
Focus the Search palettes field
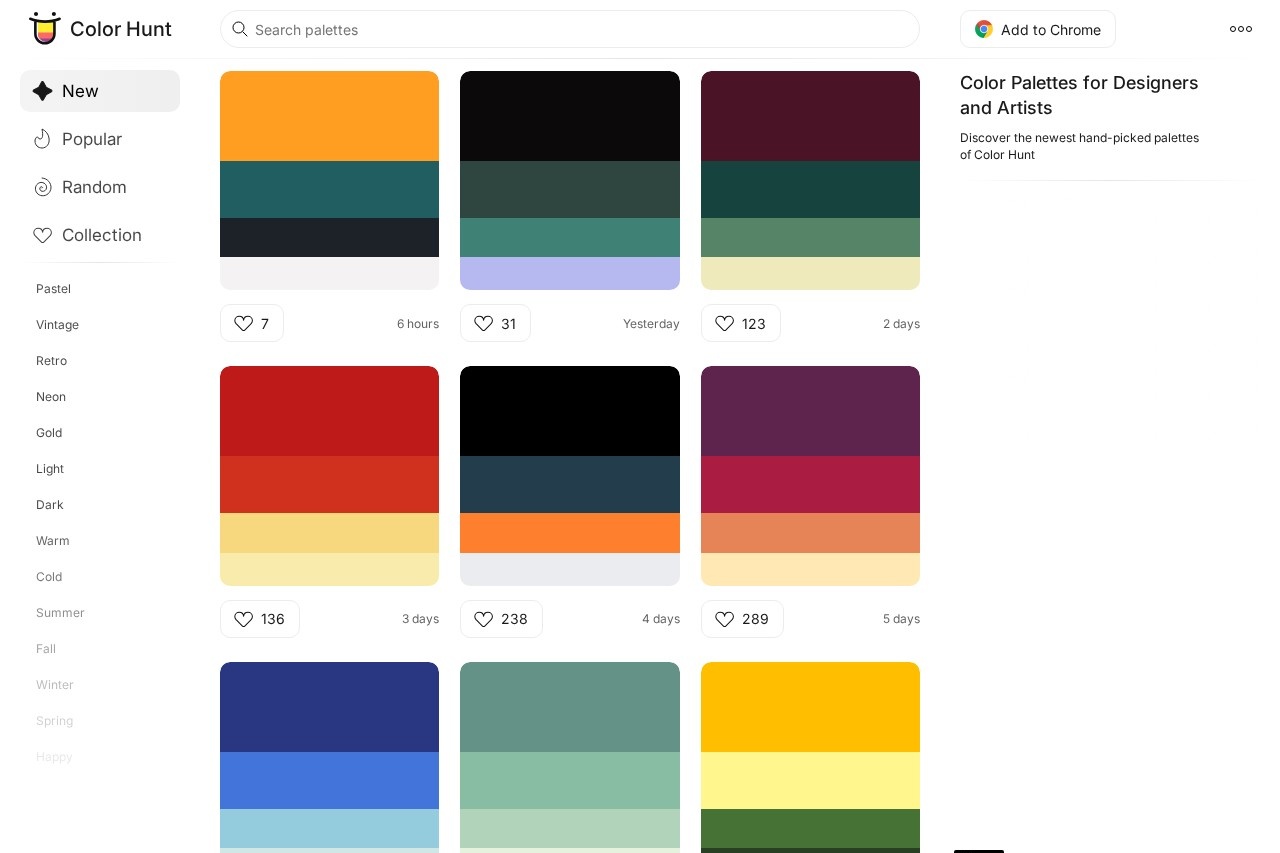[570, 29]
